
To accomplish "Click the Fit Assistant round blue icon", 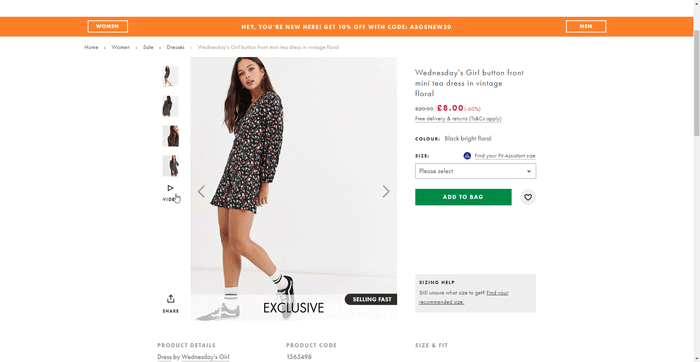I will coord(467,156).
